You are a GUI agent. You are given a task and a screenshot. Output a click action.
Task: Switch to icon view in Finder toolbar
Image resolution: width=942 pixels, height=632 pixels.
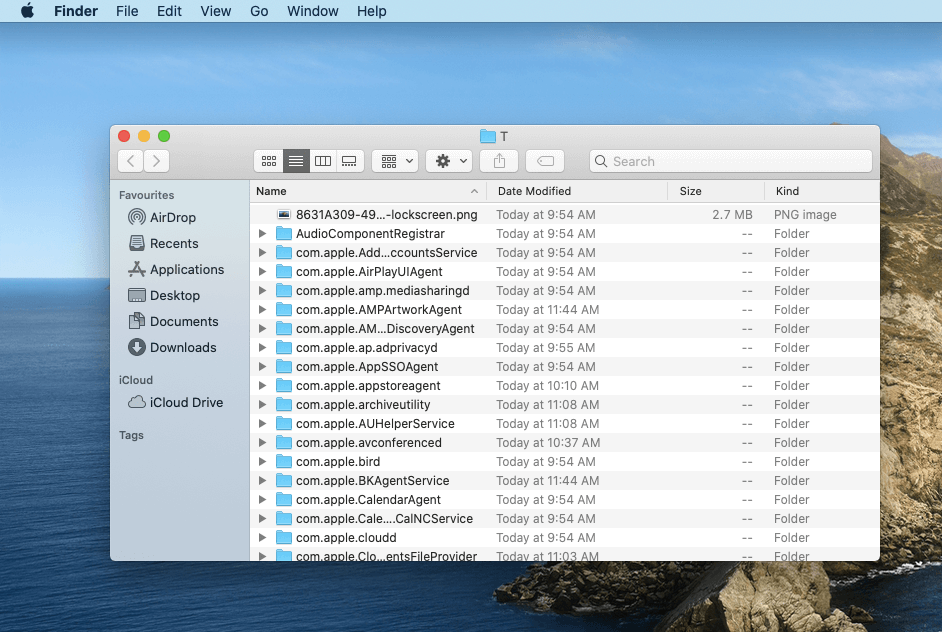(269, 161)
